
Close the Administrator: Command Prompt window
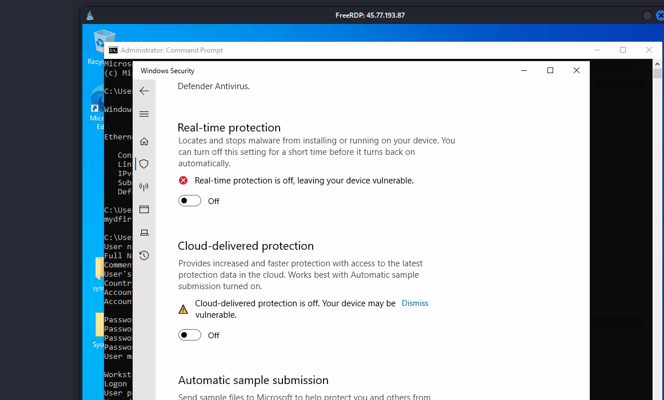coord(649,50)
